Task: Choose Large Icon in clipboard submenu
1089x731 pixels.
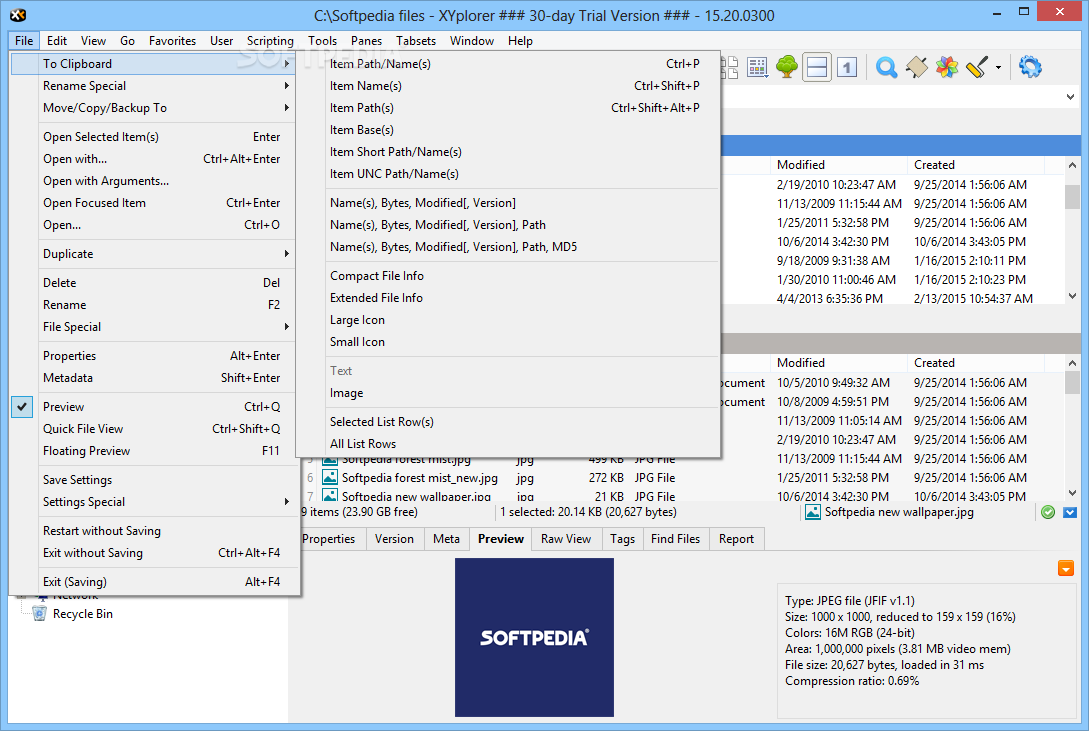Action: (508, 320)
